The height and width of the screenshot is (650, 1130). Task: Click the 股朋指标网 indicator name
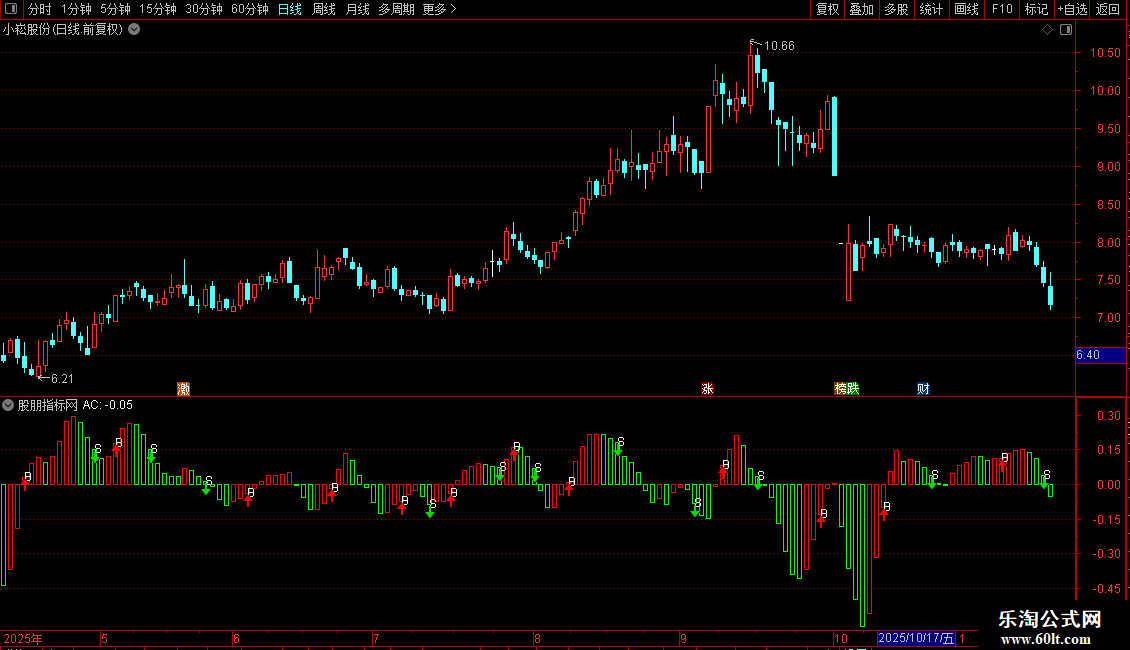tap(48, 405)
